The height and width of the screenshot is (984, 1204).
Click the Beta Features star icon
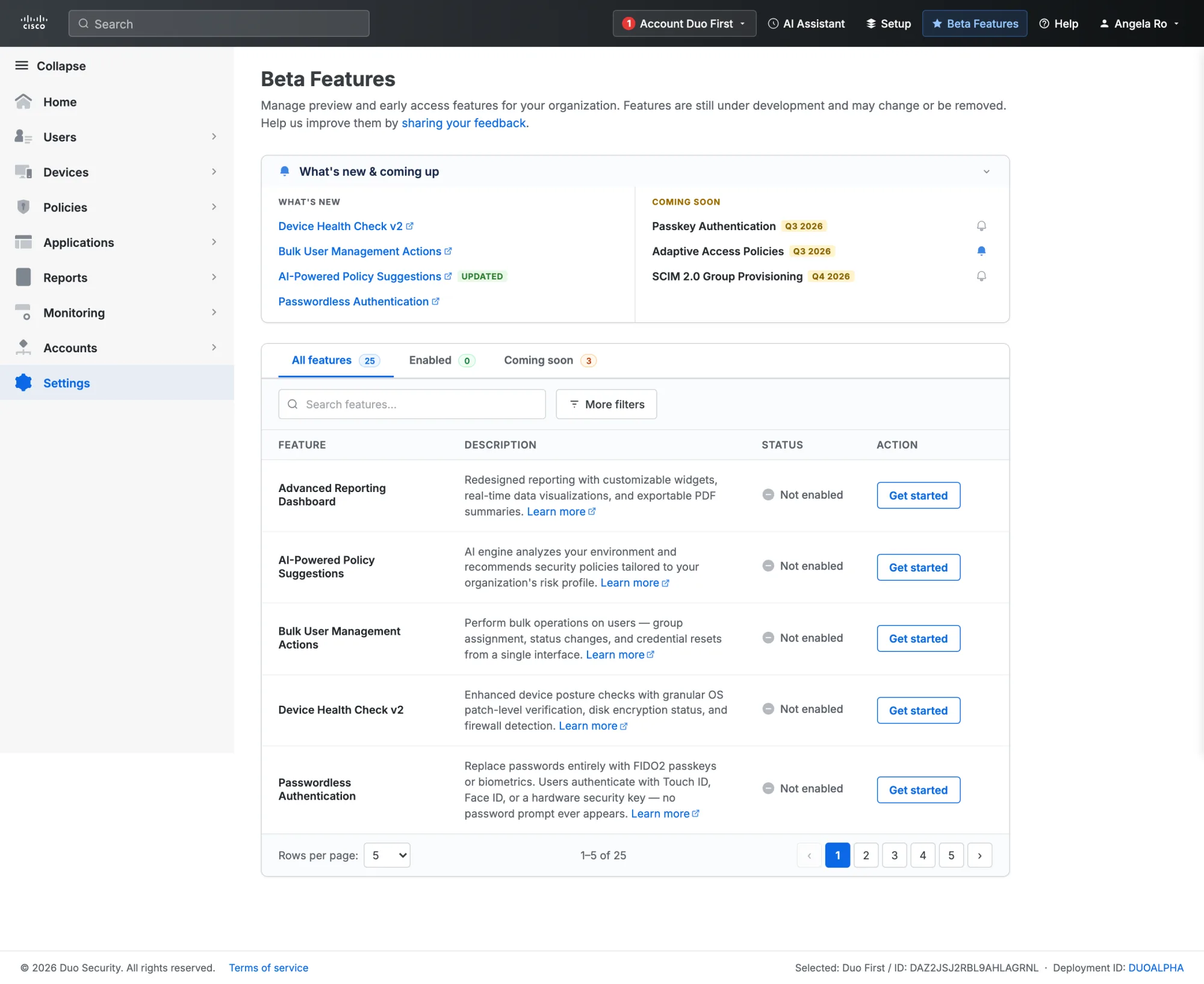pos(937,23)
